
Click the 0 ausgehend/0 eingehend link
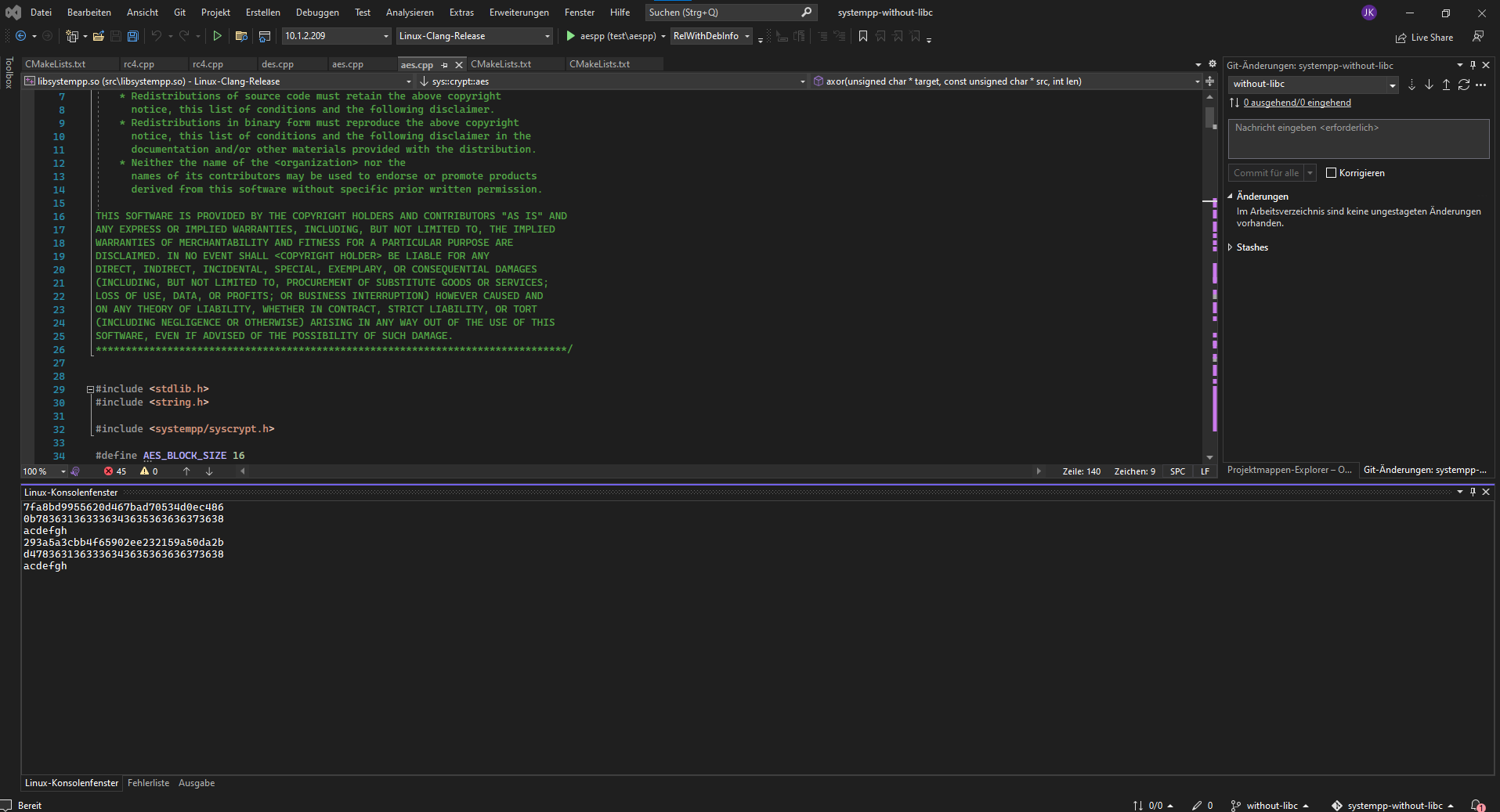pyautogui.click(x=1297, y=103)
